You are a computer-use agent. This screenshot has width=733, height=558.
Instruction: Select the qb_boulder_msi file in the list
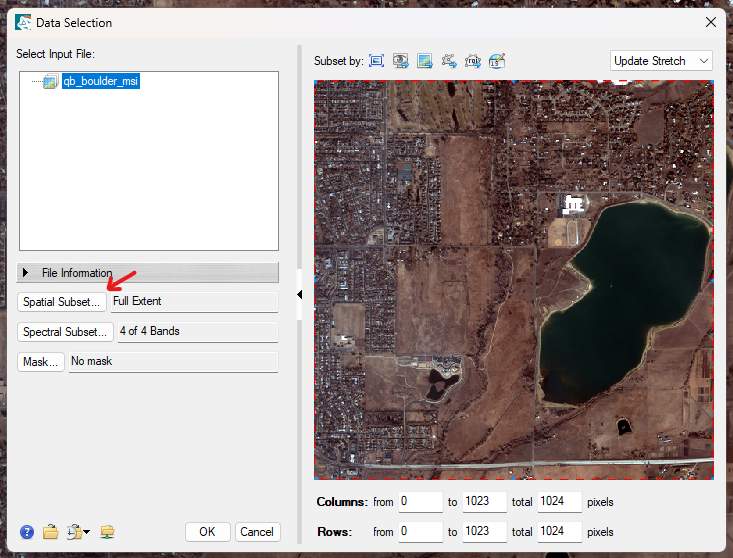click(100, 82)
